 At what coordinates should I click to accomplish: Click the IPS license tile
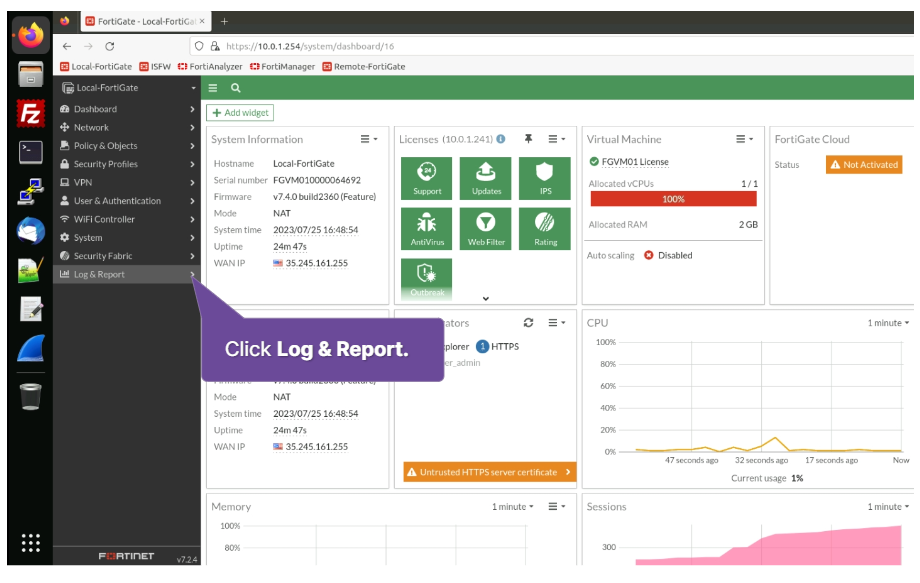click(x=545, y=178)
